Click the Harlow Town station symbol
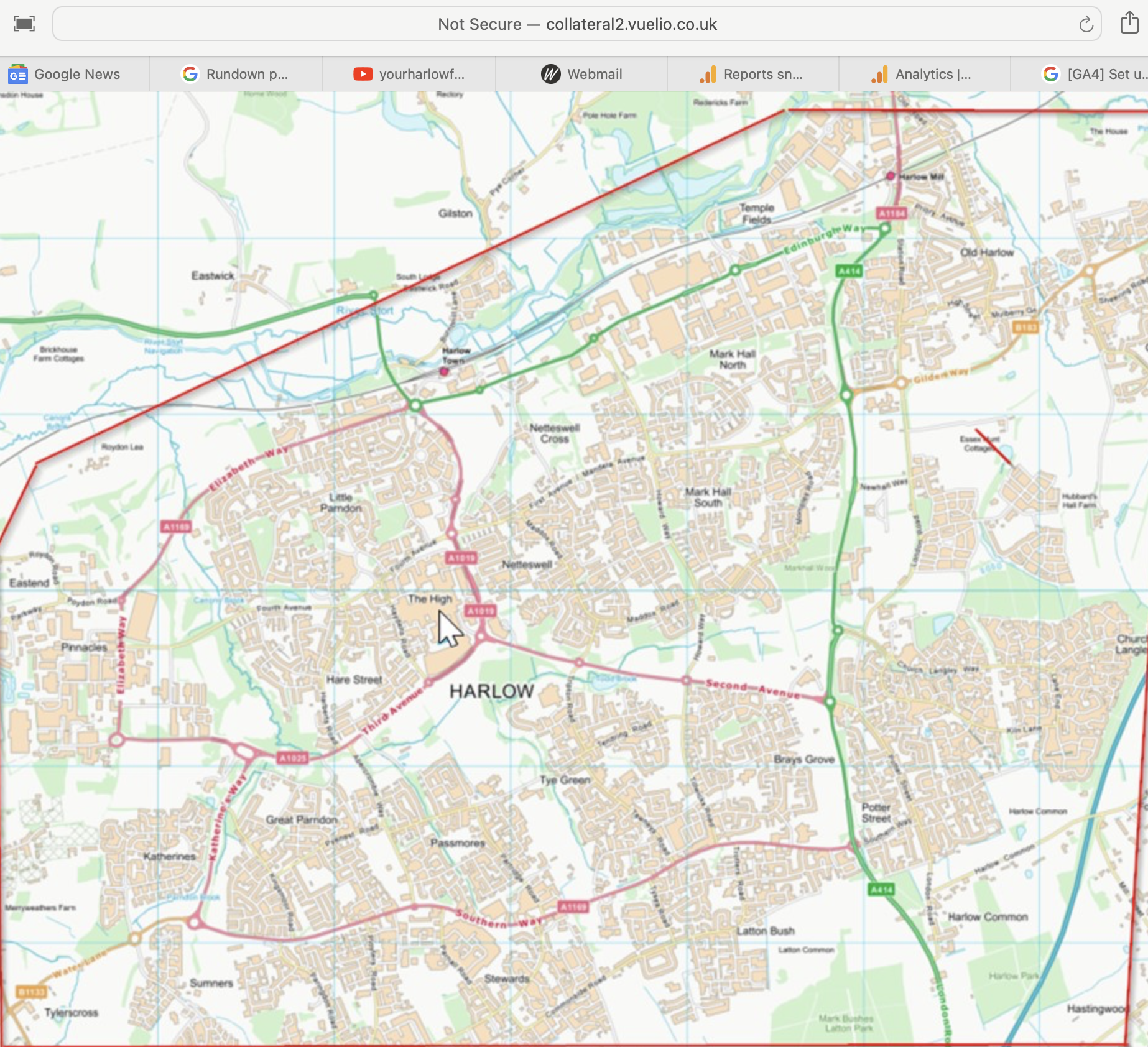Viewport: 1148px width, 1047px height. [x=444, y=371]
